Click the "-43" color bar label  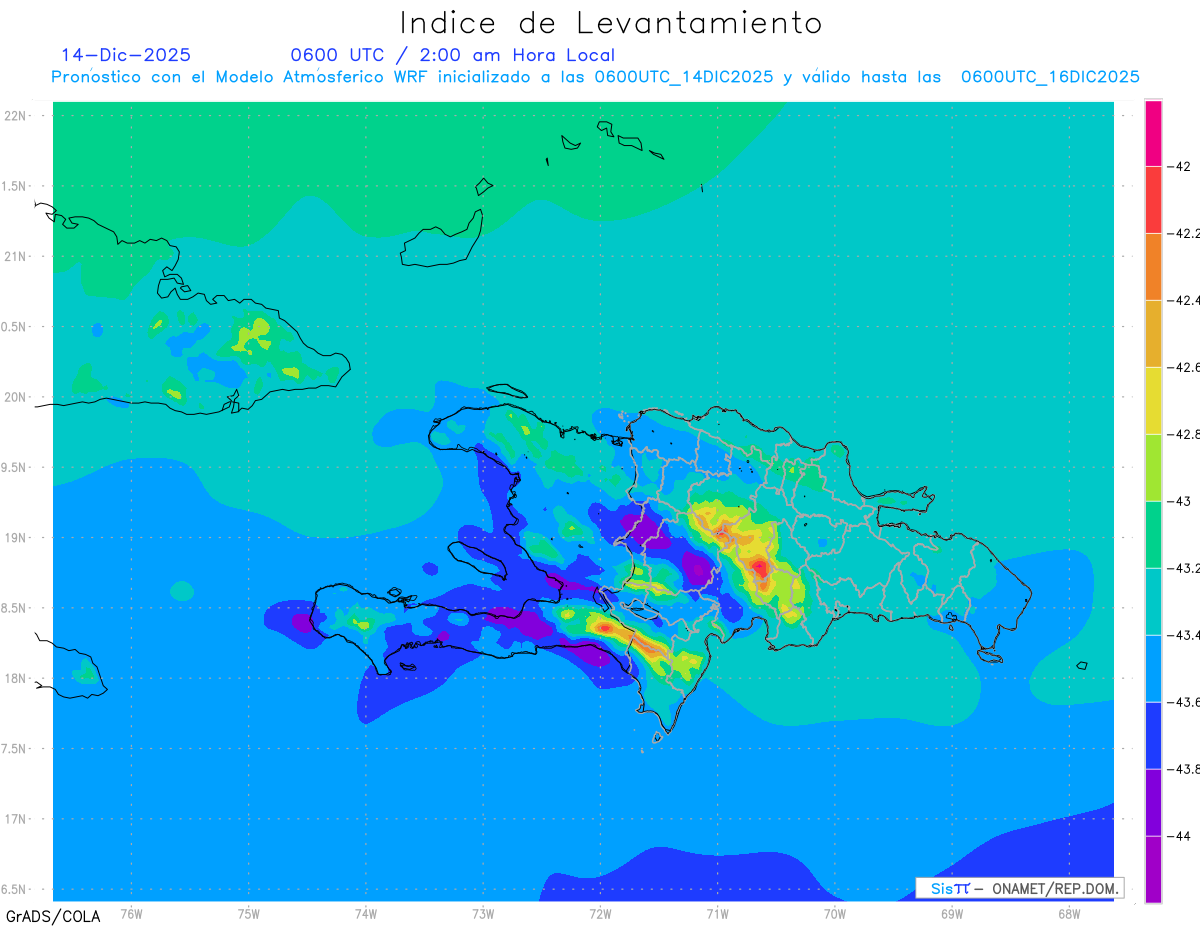pos(1180,501)
